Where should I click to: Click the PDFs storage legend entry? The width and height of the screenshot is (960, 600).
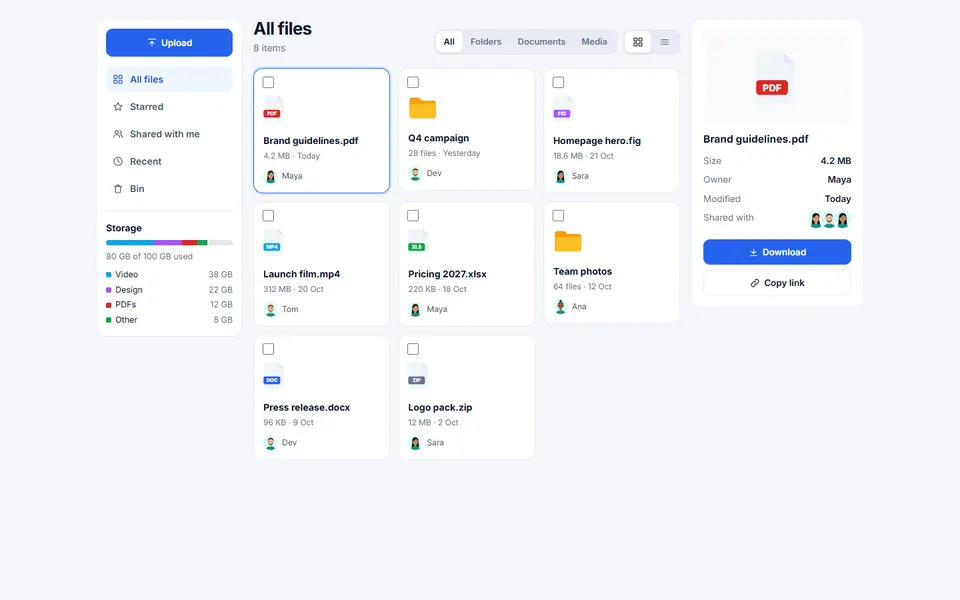(x=169, y=304)
